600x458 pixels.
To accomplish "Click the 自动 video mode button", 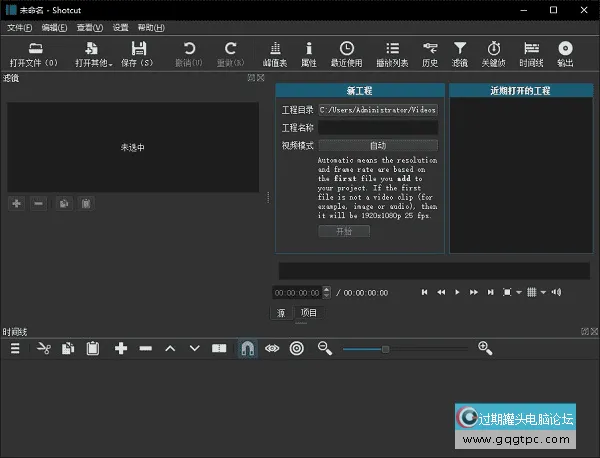I will click(x=377, y=145).
